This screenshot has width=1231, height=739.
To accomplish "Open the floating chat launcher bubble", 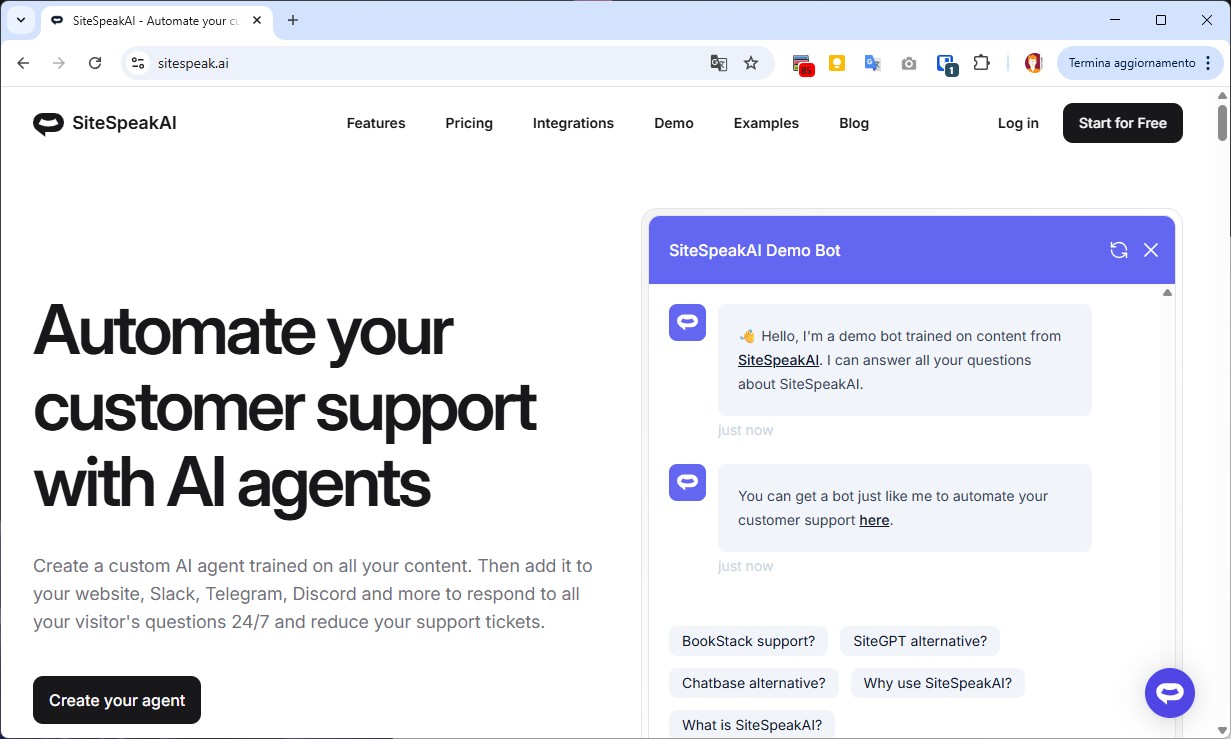I will tap(1170, 693).
